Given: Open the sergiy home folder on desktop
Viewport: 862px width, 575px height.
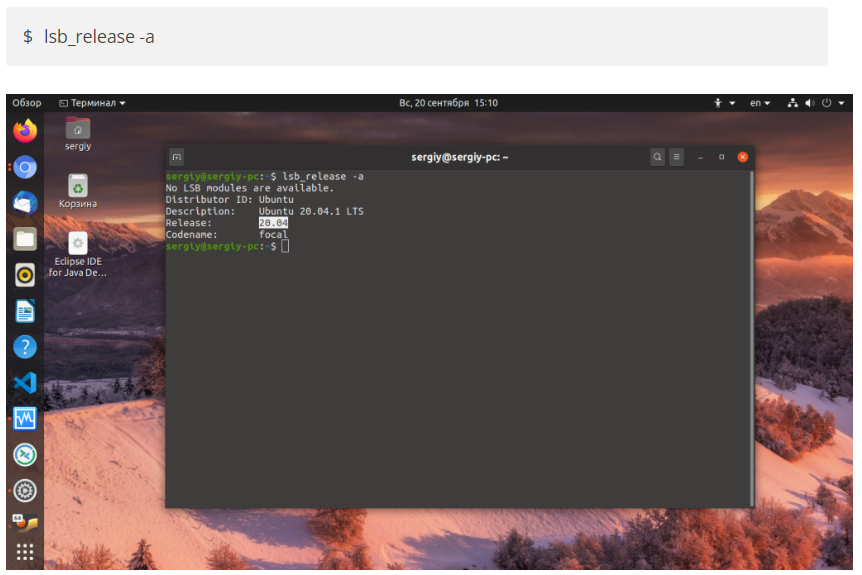Looking at the screenshot, I should [x=78, y=134].
